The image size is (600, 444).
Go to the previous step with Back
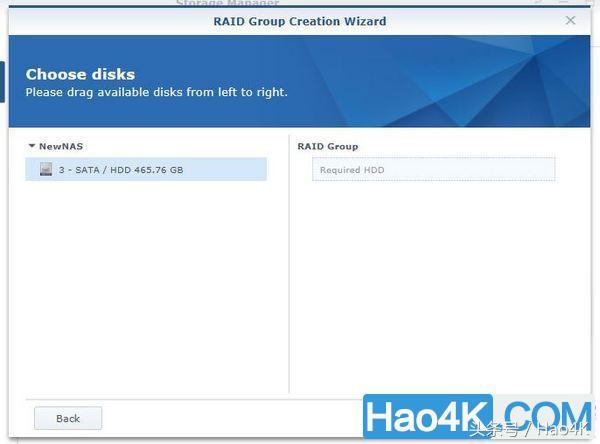coord(68,418)
